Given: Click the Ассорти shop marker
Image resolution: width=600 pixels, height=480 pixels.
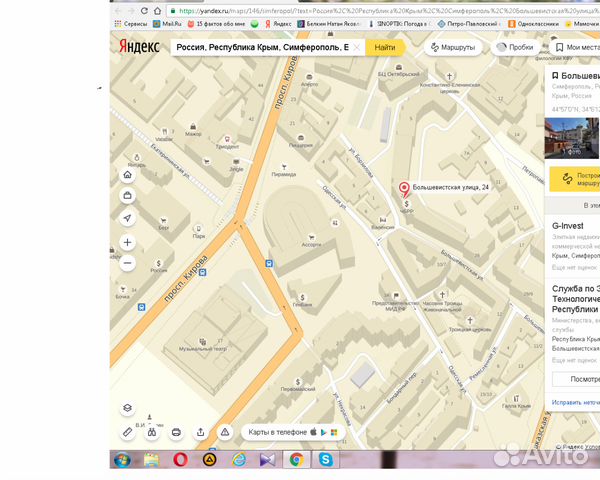Looking at the screenshot, I should pyautogui.click(x=311, y=240).
